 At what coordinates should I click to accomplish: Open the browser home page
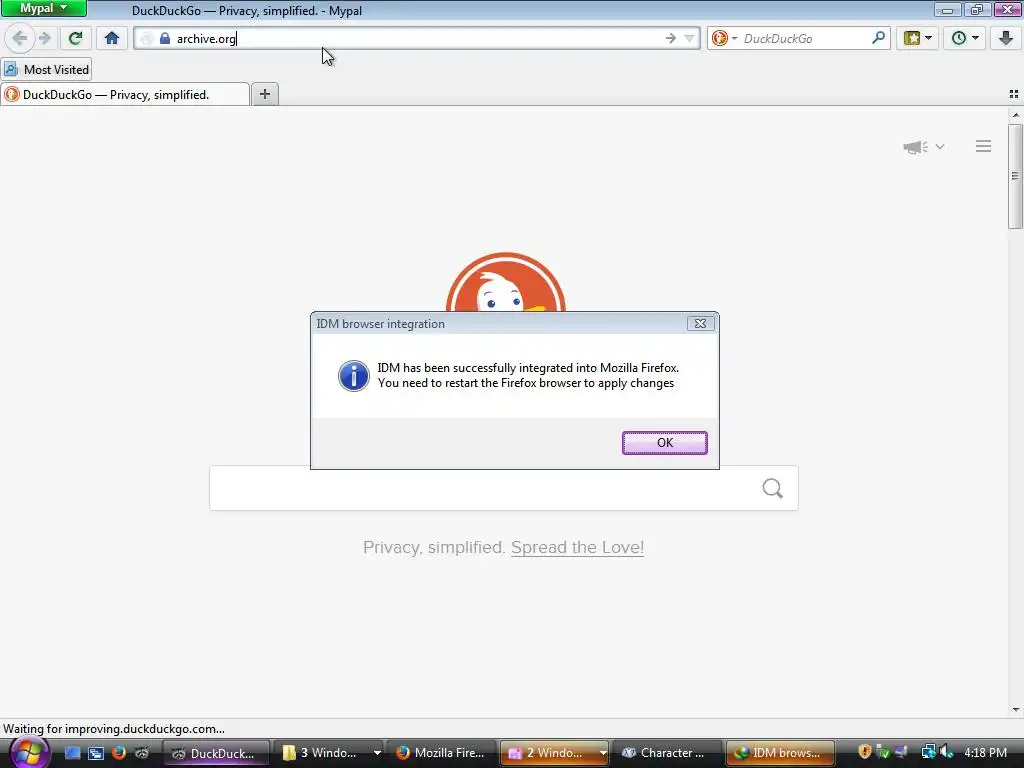tap(112, 38)
